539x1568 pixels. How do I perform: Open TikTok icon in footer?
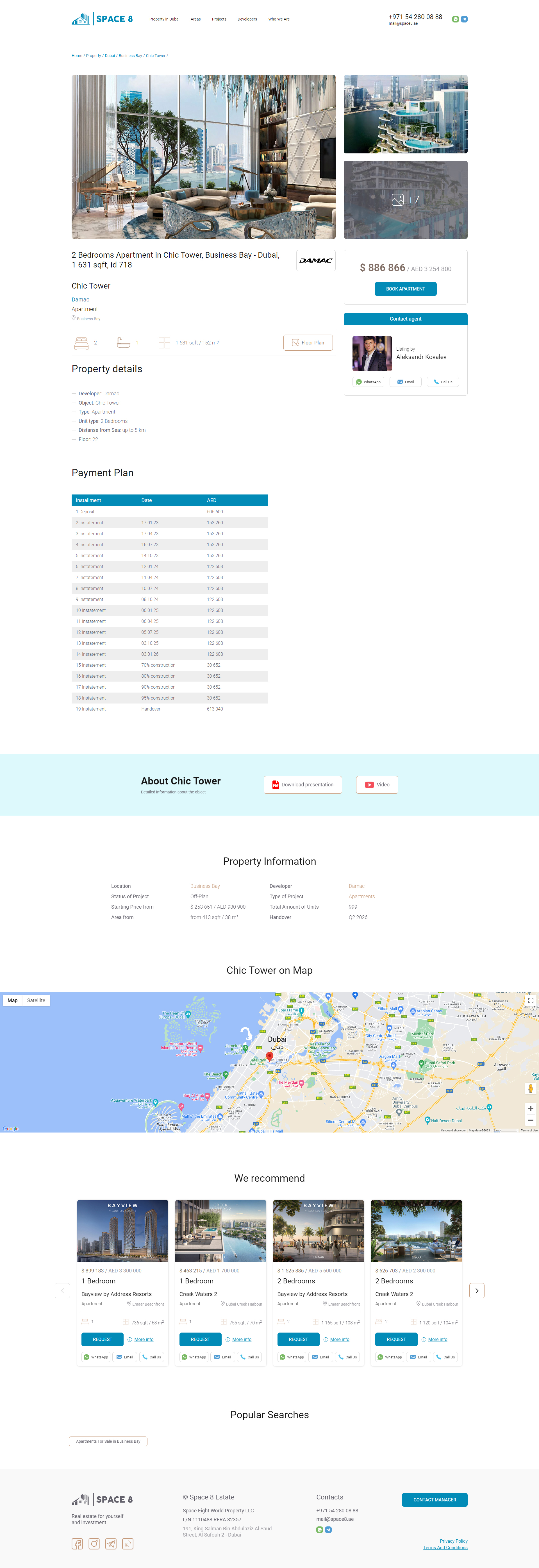click(x=128, y=1544)
